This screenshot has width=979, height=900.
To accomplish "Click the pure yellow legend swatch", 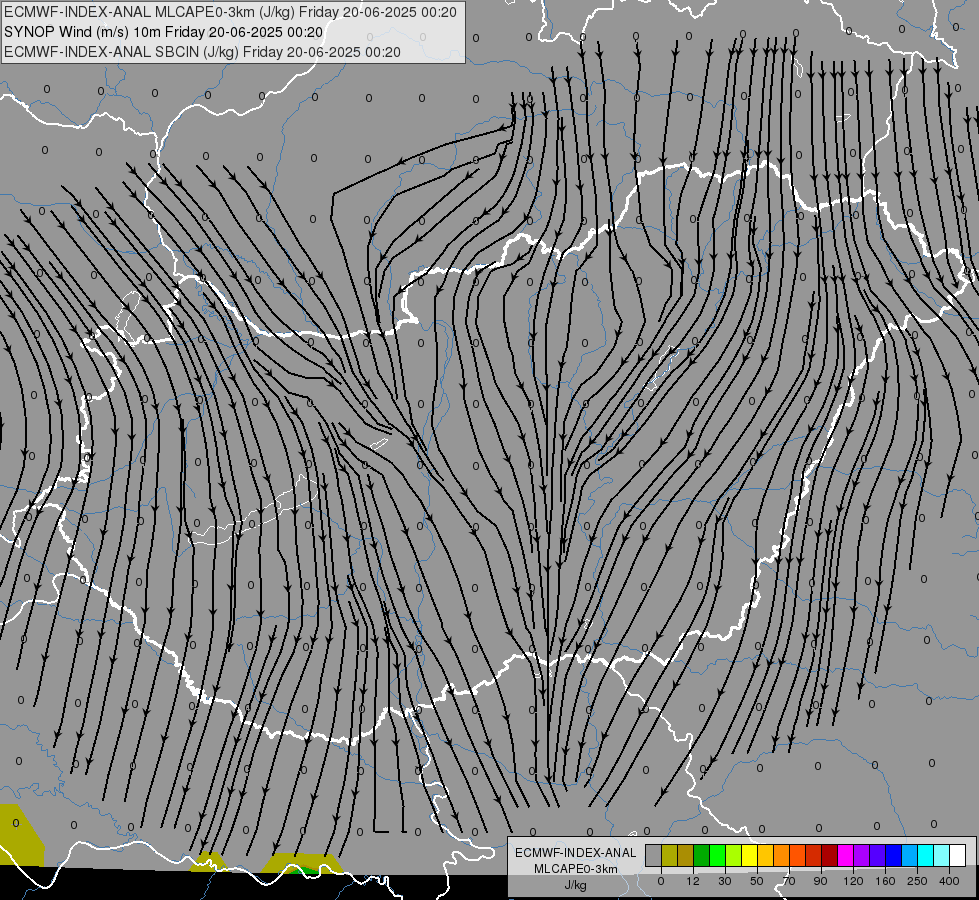I will [749, 855].
